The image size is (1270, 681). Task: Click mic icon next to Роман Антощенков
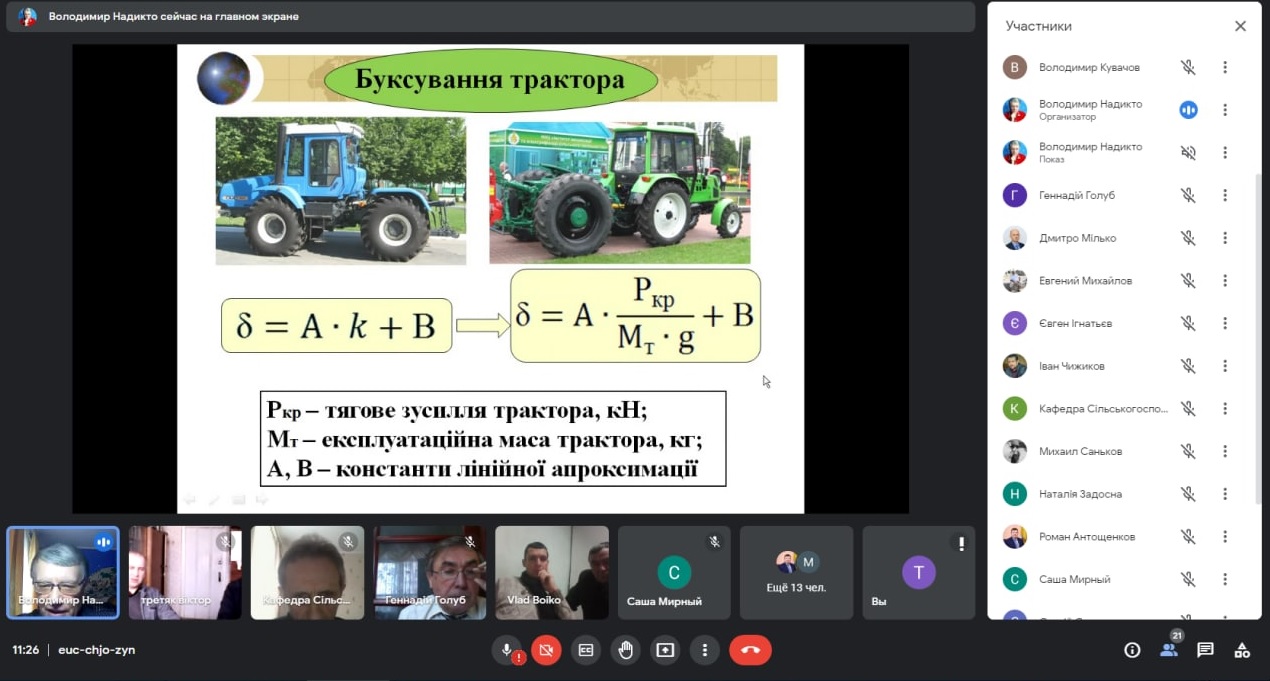point(1188,537)
